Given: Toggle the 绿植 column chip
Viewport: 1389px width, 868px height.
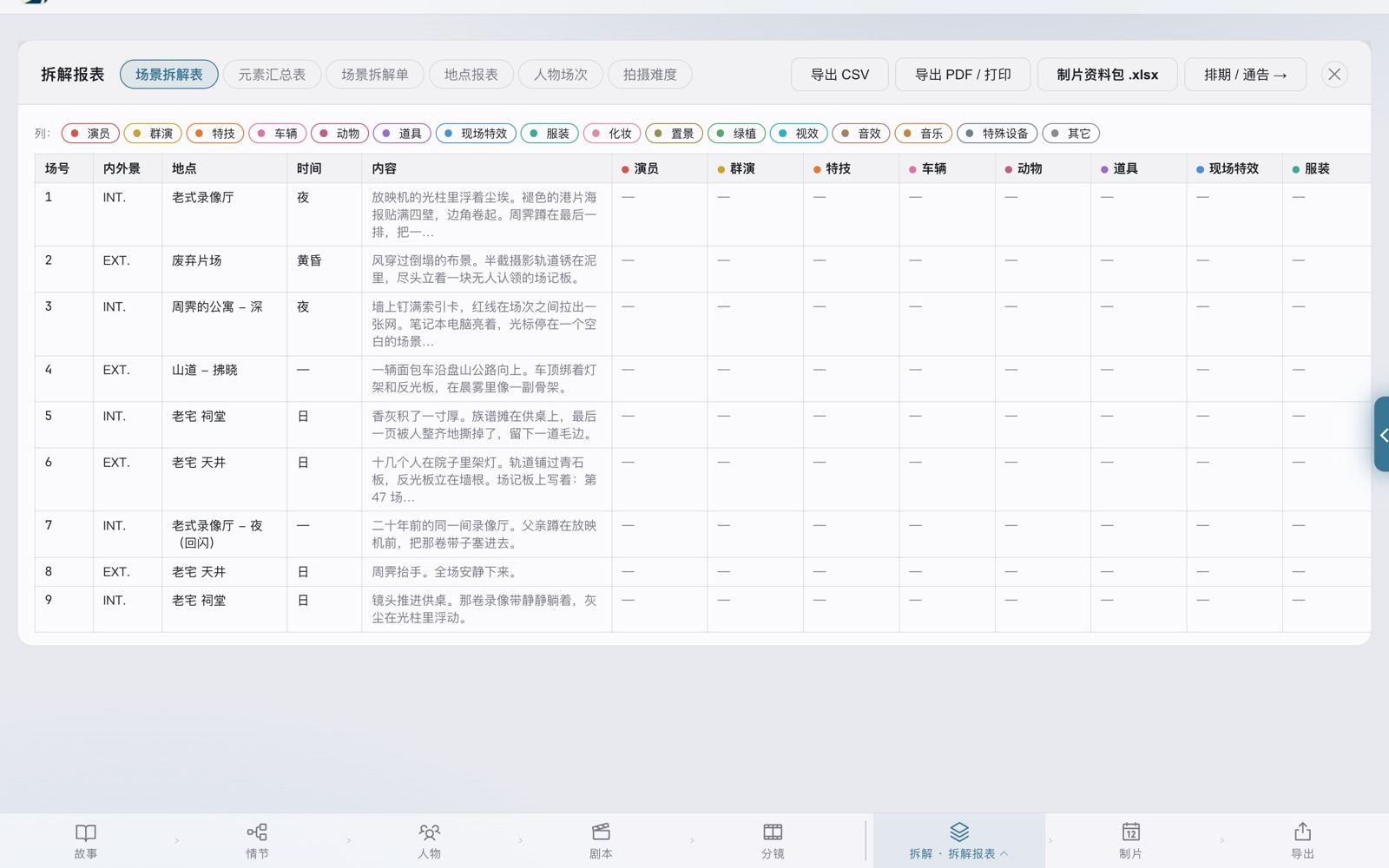Looking at the screenshot, I should [x=737, y=134].
